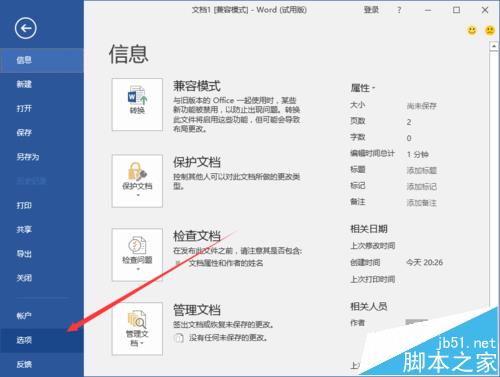Select the Save (保存) menu item
Viewport: 500px width, 377px height.
coord(42,133)
